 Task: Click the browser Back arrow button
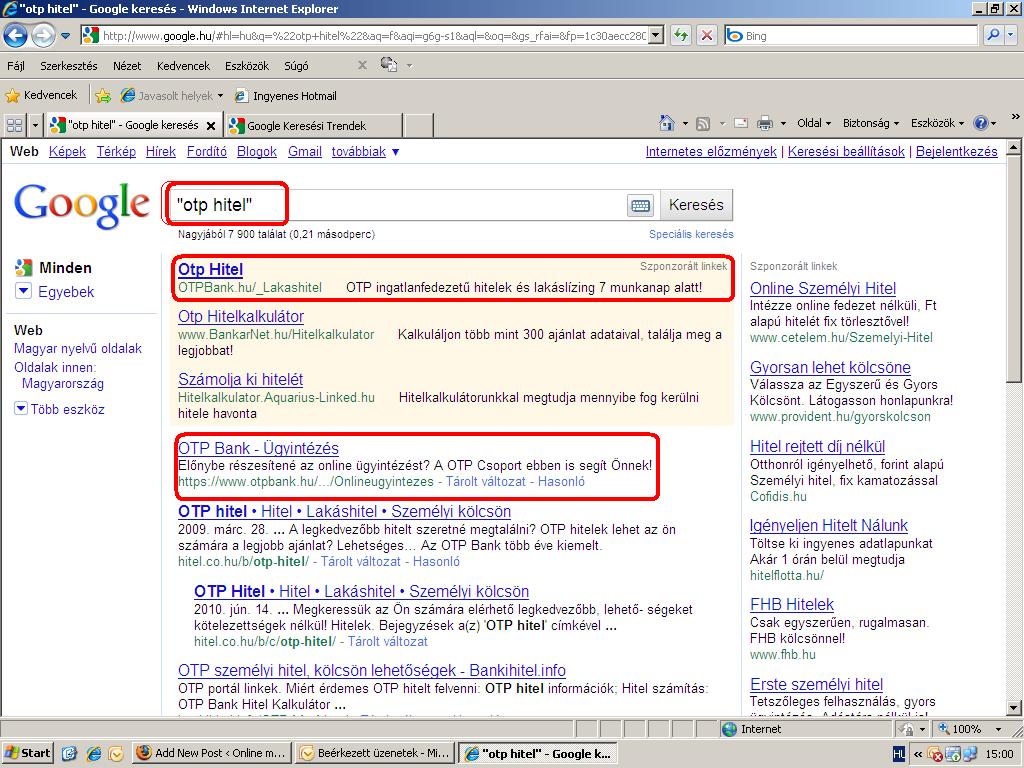click(x=15, y=35)
